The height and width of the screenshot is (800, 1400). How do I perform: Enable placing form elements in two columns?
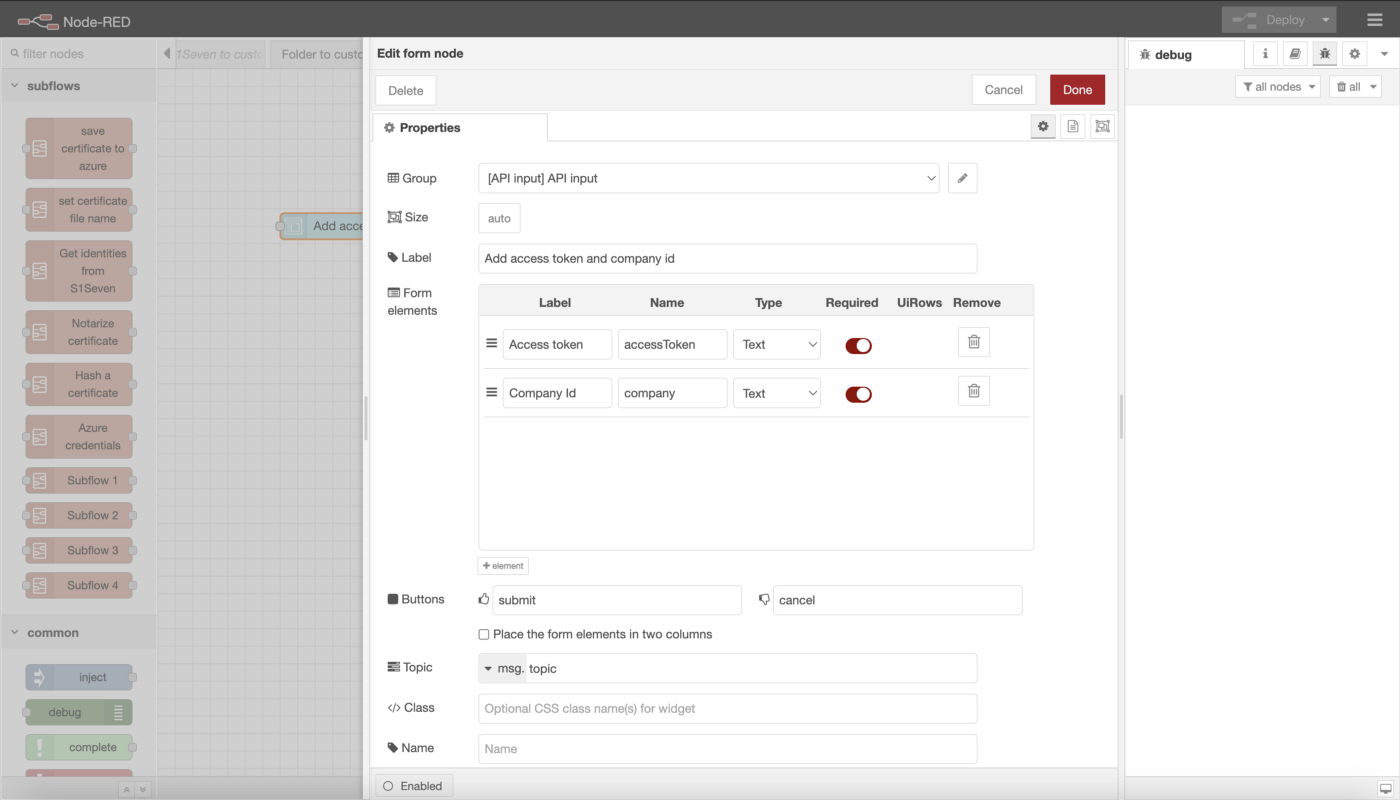[484, 634]
